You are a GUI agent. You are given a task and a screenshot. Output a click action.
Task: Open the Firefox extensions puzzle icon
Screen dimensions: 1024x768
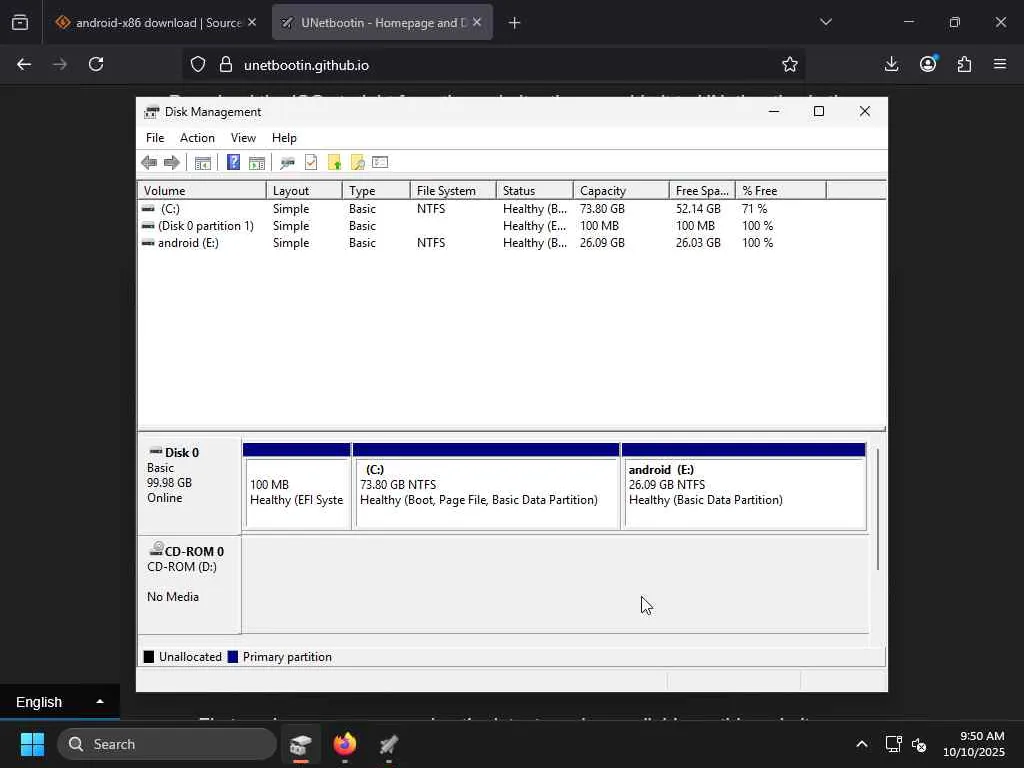click(964, 64)
